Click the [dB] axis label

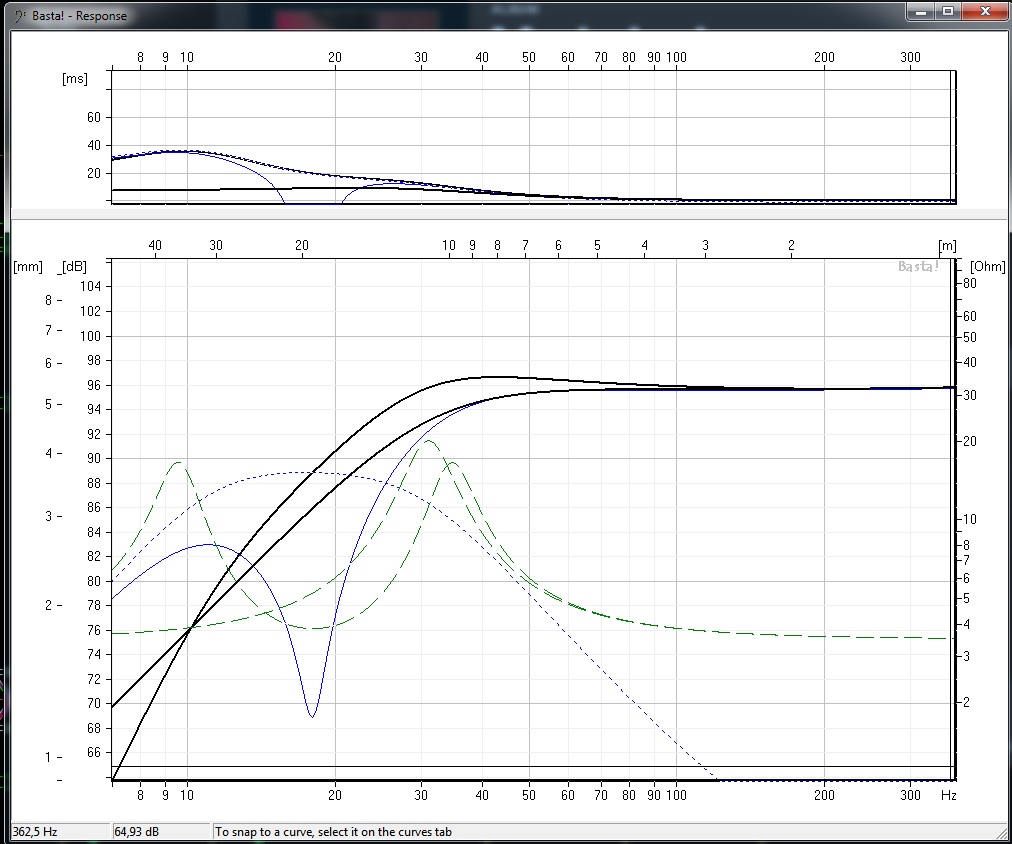74,266
